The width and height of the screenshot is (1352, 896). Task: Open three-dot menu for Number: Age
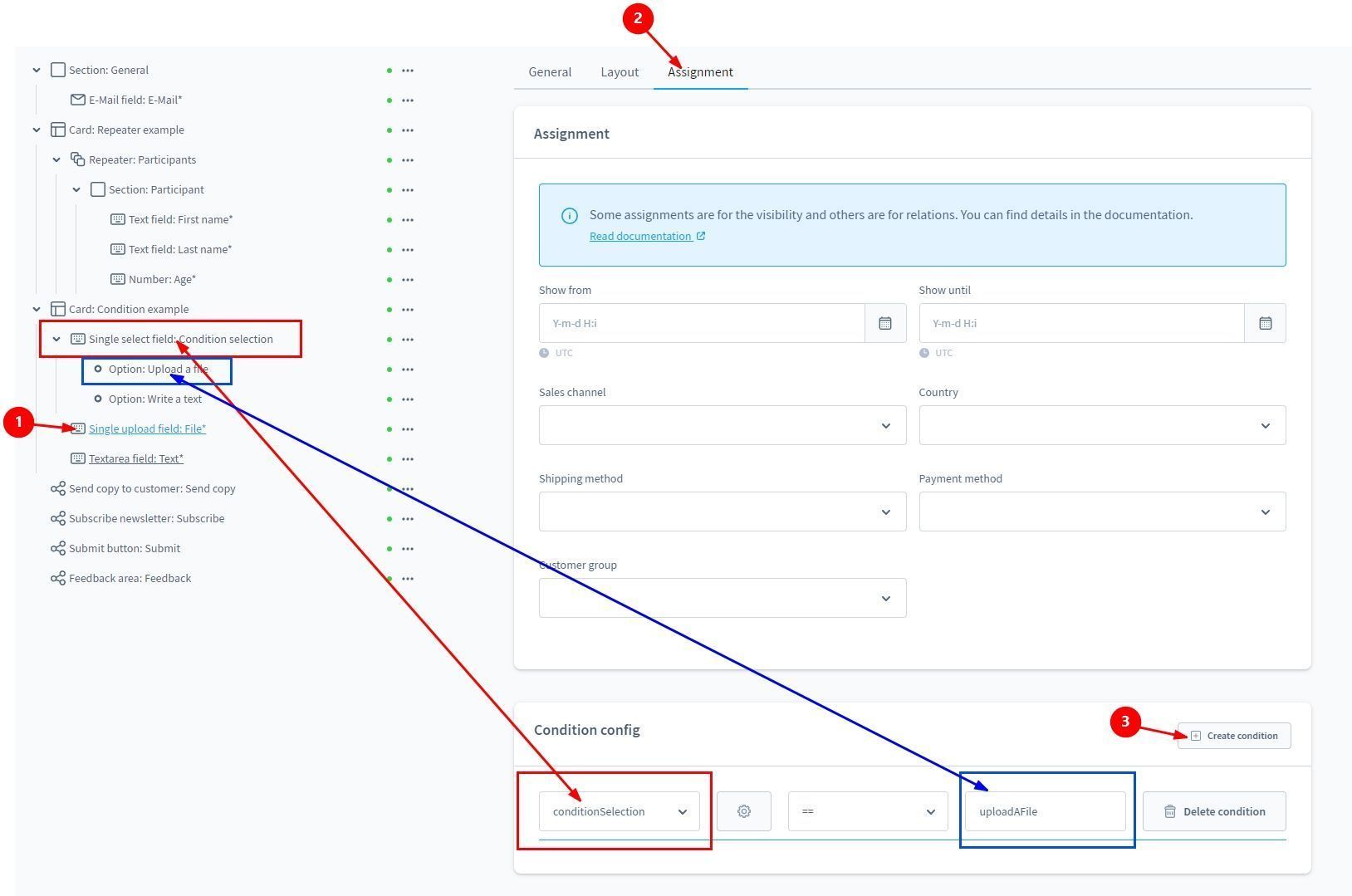tap(408, 280)
